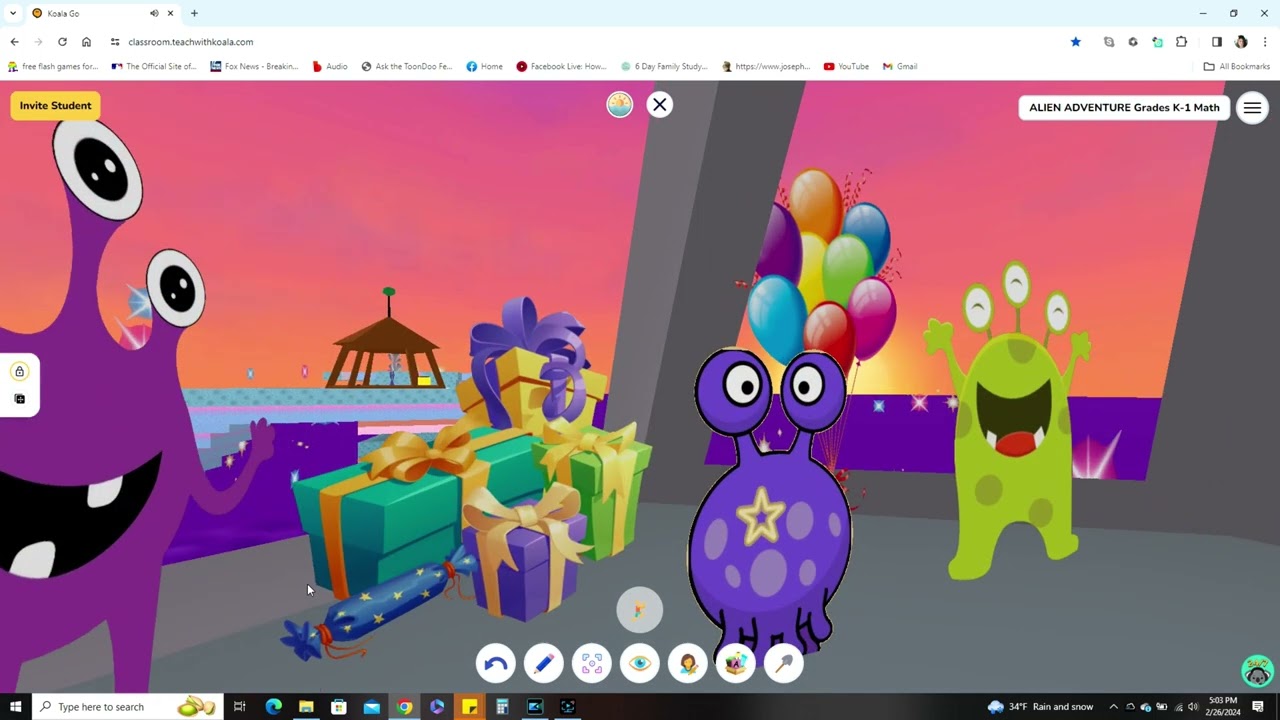1280x720 pixels.
Task: Toggle the yellow lock icon on left panel
Action: click(x=19, y=372)
